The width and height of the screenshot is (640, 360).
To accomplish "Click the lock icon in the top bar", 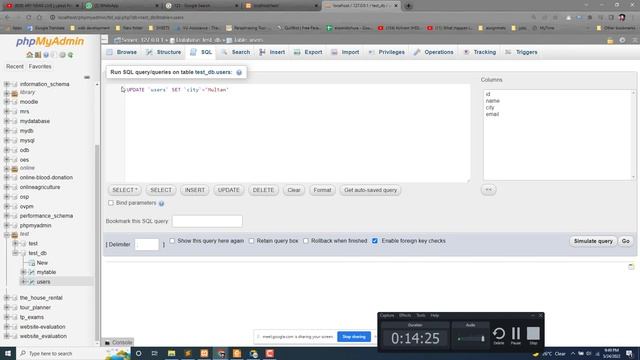I will point(610,40).
